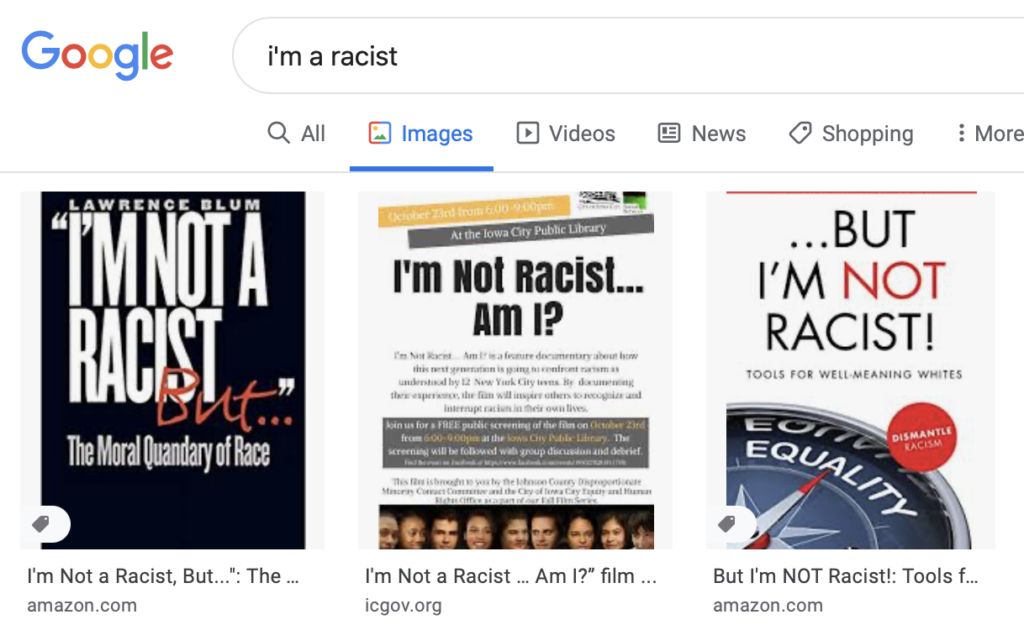Viewport: 1024px width, 625px height.
Task: Click the tag icon beside Shopping
Action: click(800, 133)
